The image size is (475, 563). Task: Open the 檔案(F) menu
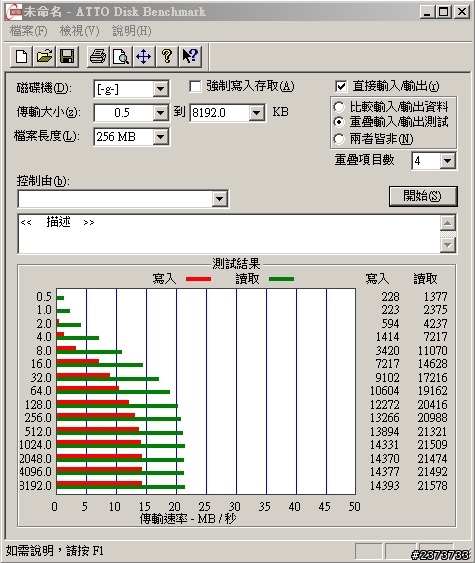(28, 31)
